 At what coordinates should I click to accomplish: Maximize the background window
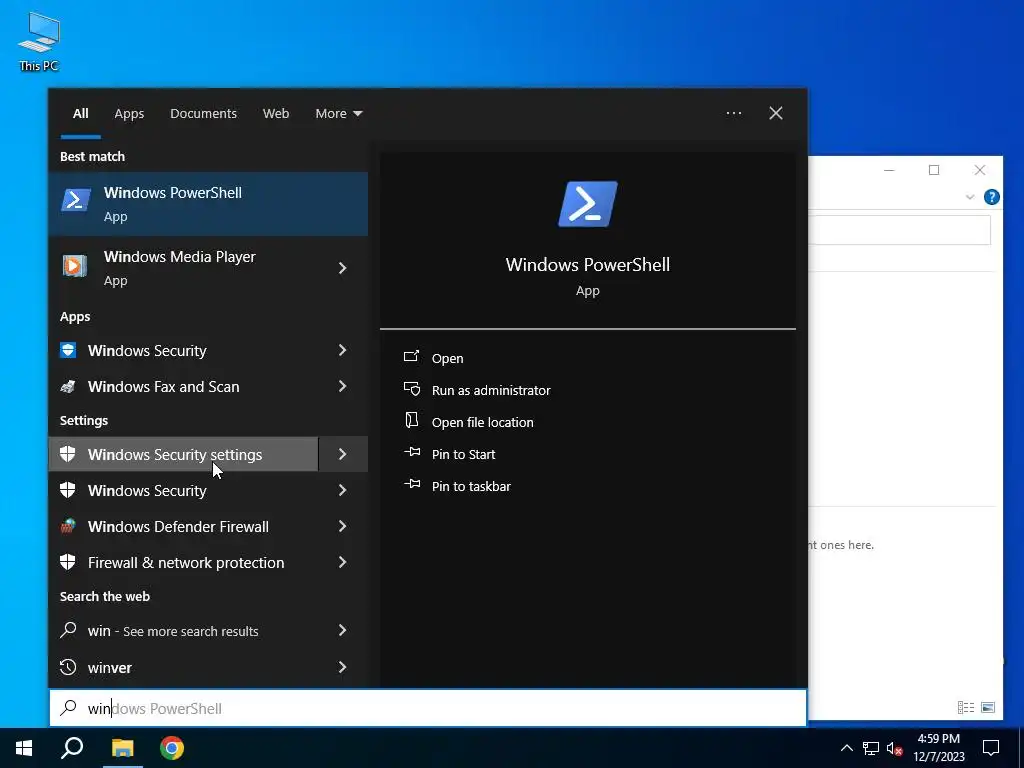934,170
